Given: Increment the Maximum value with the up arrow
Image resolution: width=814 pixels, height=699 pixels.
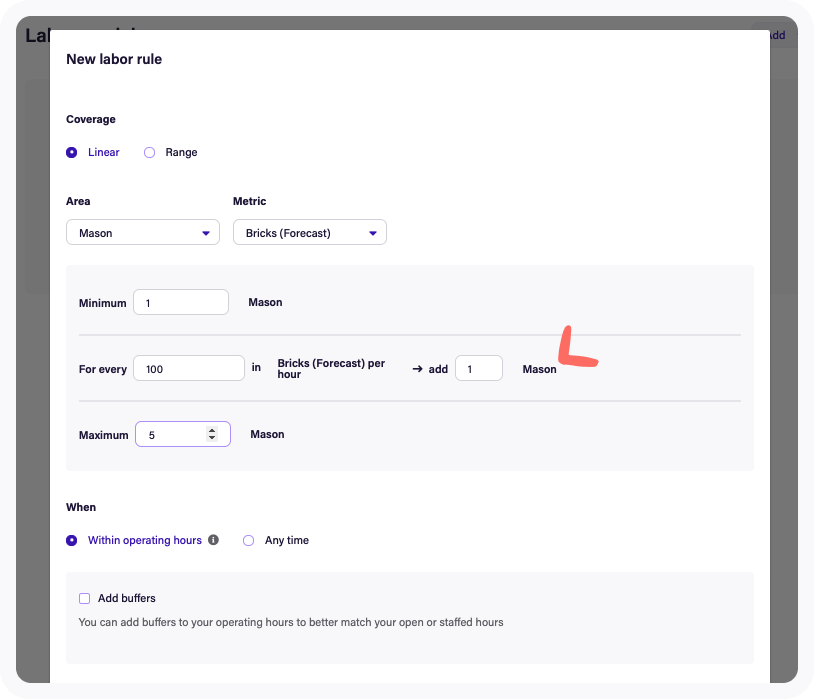Looking at the screenshot, I should coord(211,430).
